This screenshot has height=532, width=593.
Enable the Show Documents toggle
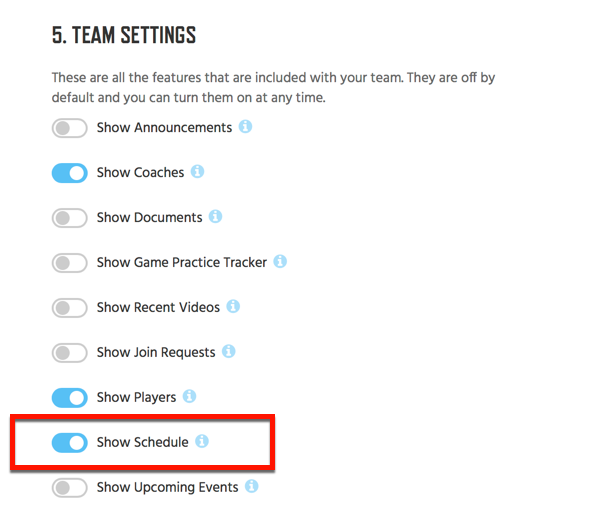click(x=70, y=218)
